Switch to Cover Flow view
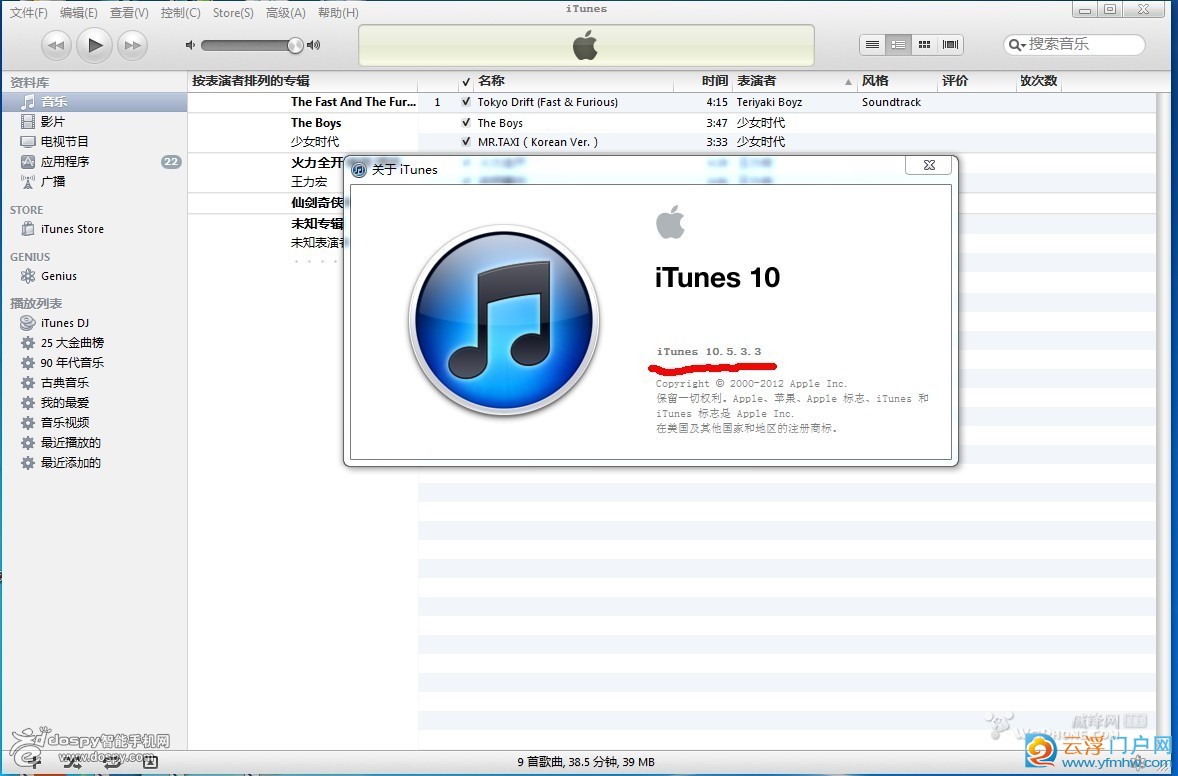The width and height of the screenshot is (1178, 776). click(950, 44)
